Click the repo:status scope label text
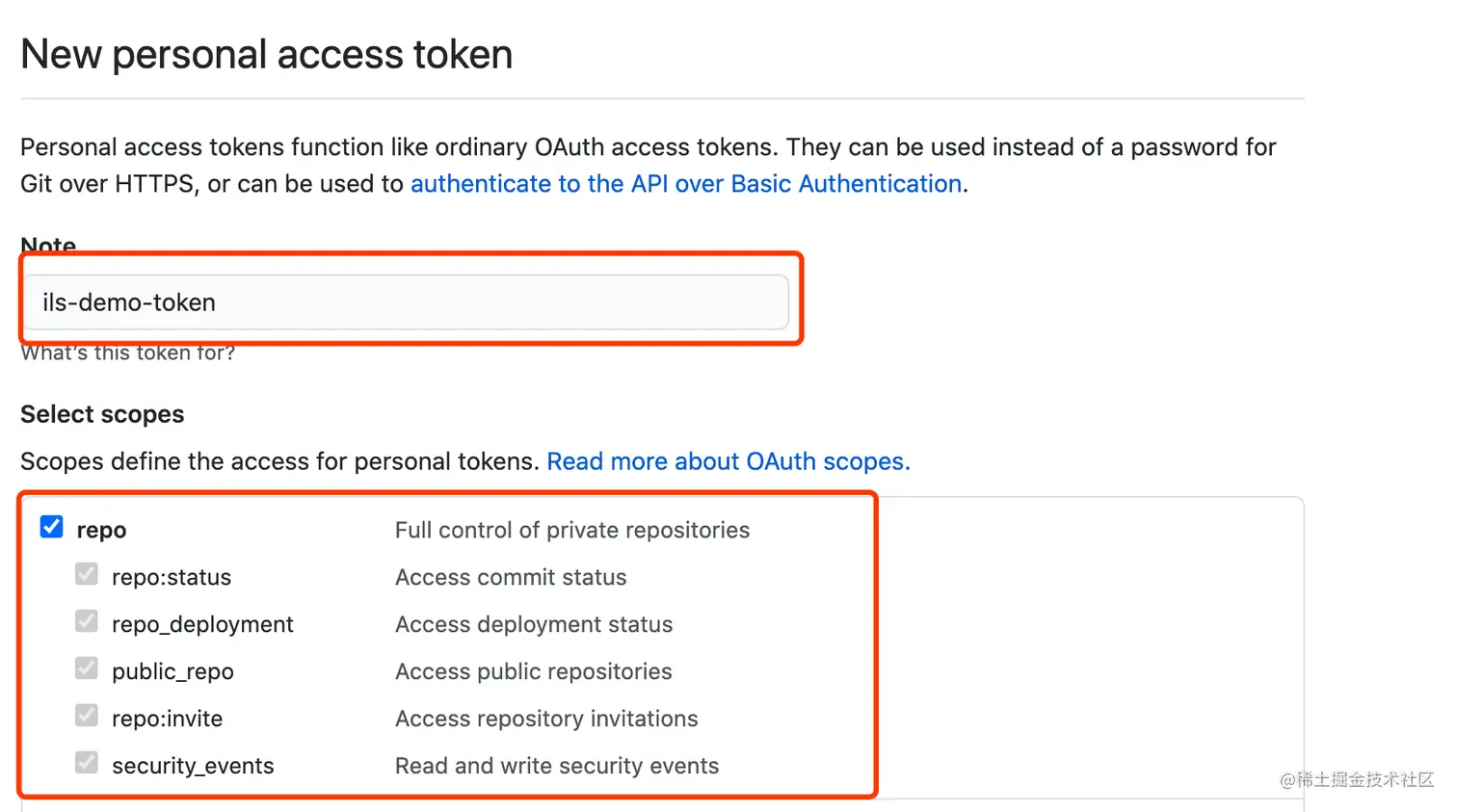The image size is (1457, 812). tap(172, 578)
